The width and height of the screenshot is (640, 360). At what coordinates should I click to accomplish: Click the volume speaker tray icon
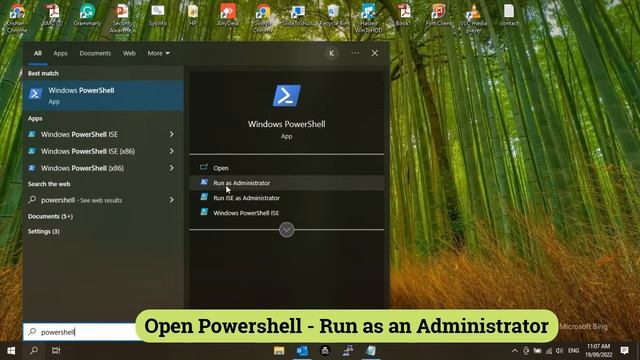point(560,351)
